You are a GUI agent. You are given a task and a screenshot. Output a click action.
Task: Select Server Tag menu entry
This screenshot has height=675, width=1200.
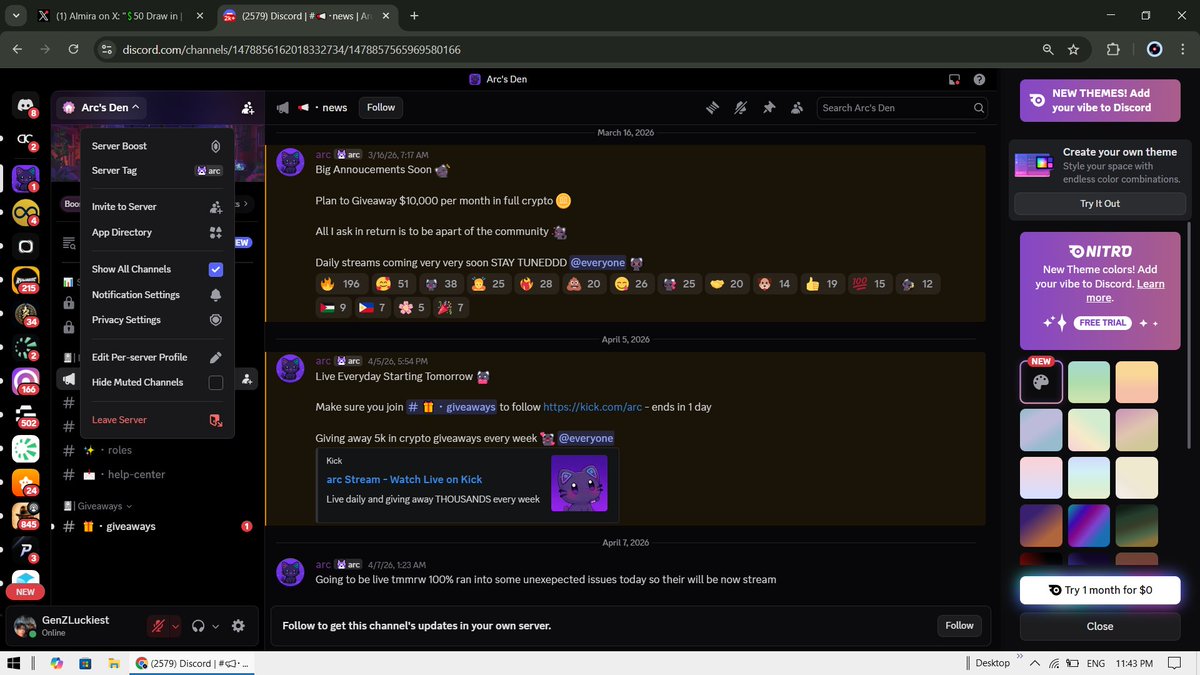click(x=157, y=171)
